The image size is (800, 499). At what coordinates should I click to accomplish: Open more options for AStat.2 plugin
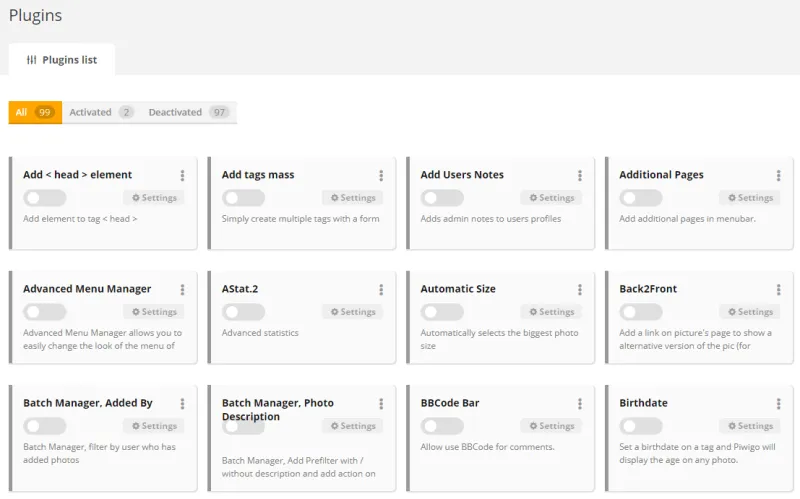click(x=381, y=289)
